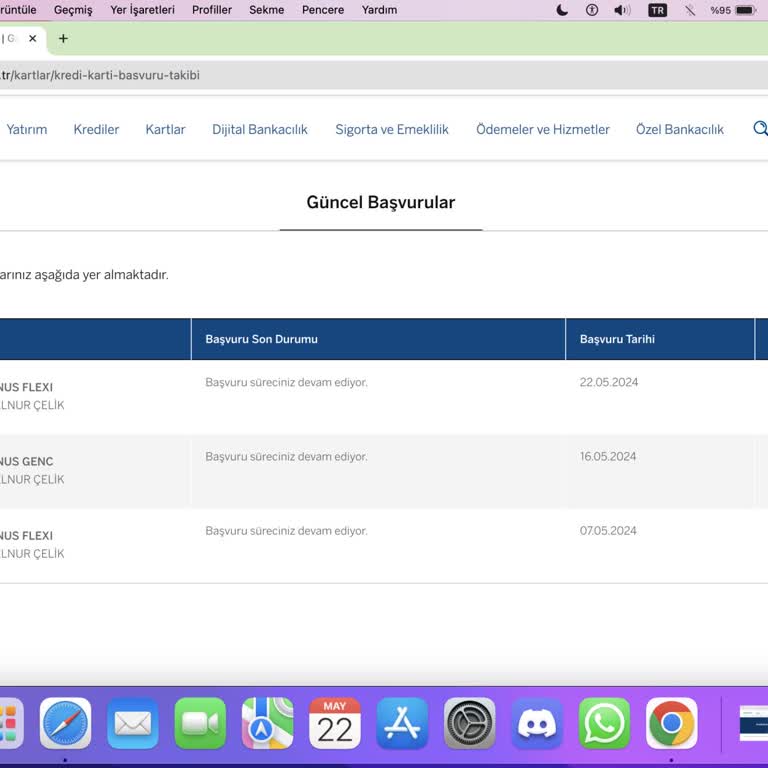This screenshot has height=768, width=768.
Task: Open accessibility shortcuts menu bar icon
Action: coord(592,10)
